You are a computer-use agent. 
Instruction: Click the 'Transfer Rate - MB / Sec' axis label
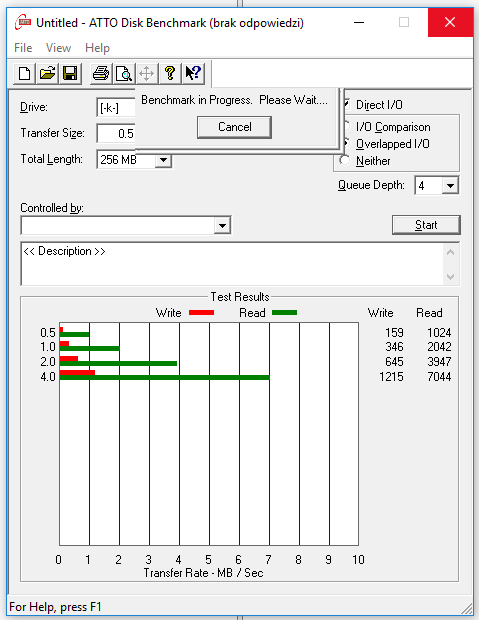[203, 573]
